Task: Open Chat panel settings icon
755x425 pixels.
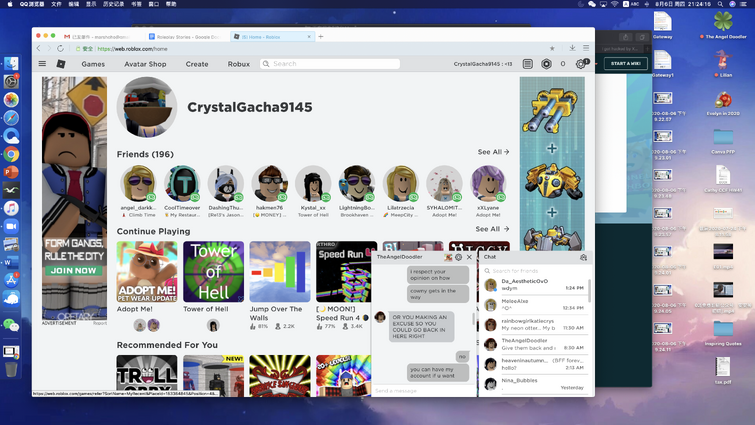Action: [x=583, y=257]
